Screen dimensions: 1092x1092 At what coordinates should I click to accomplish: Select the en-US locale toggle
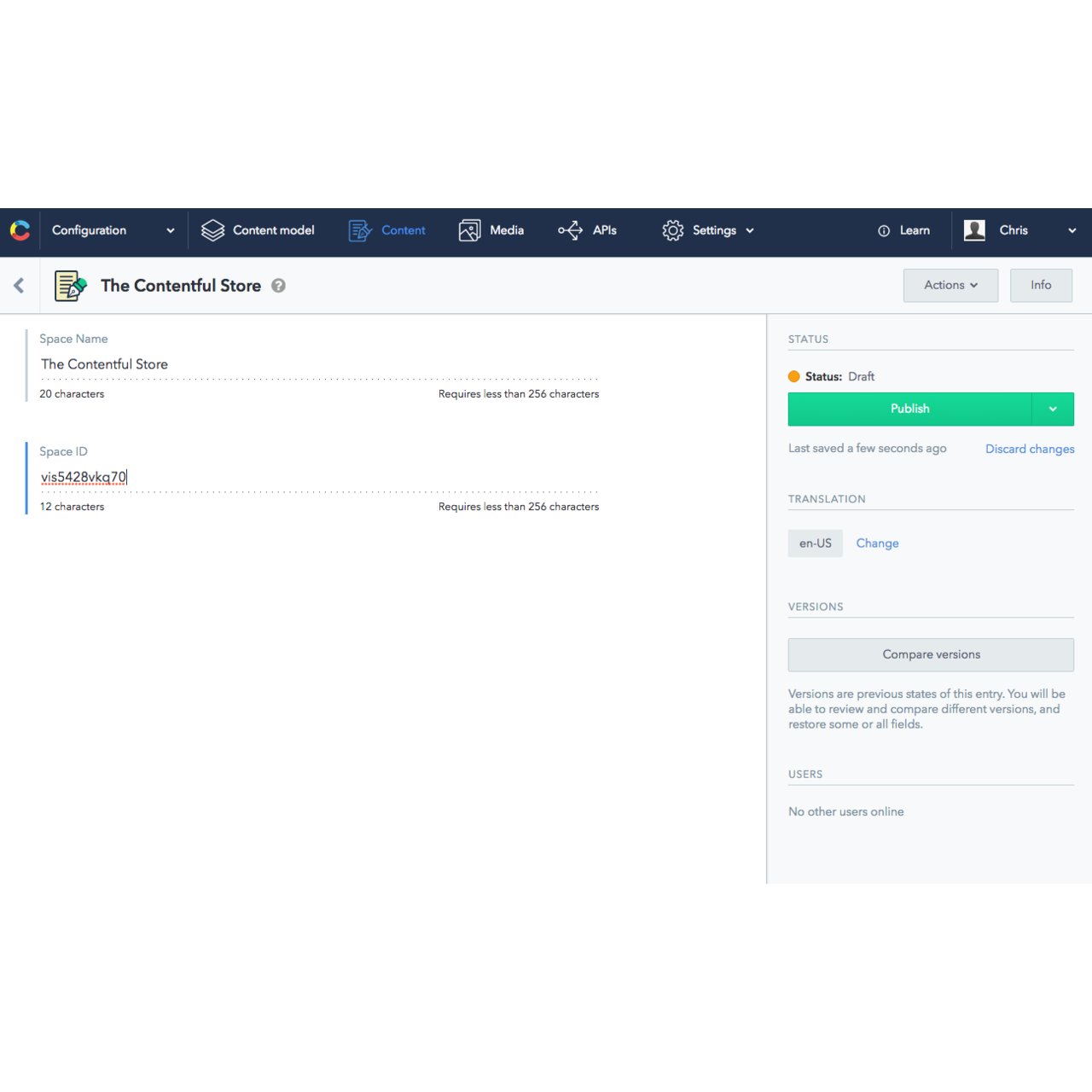(x=815, y=543)
